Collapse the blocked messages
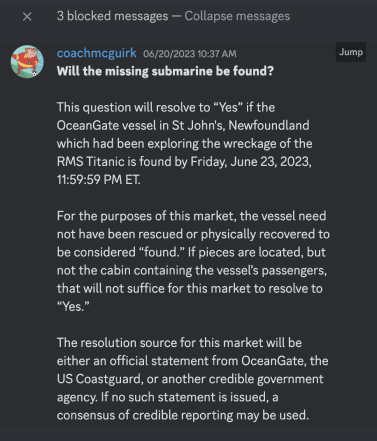 click(237, 16)
